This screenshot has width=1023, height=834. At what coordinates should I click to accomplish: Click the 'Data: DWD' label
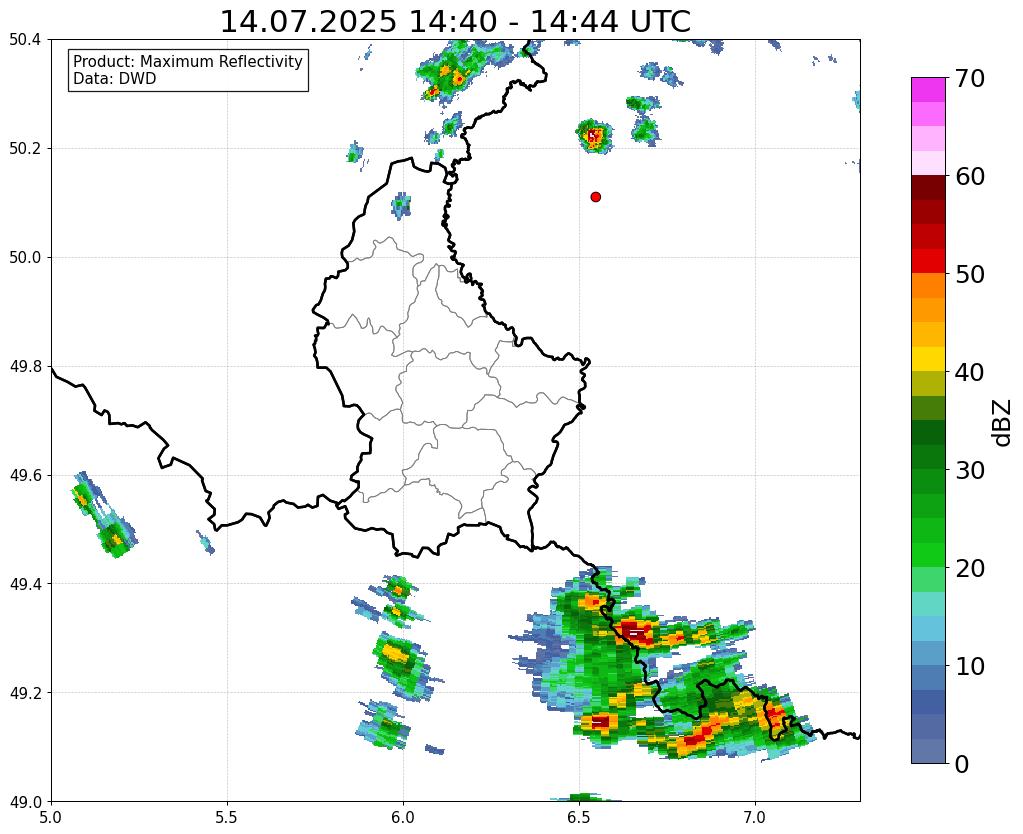(115, 79)
